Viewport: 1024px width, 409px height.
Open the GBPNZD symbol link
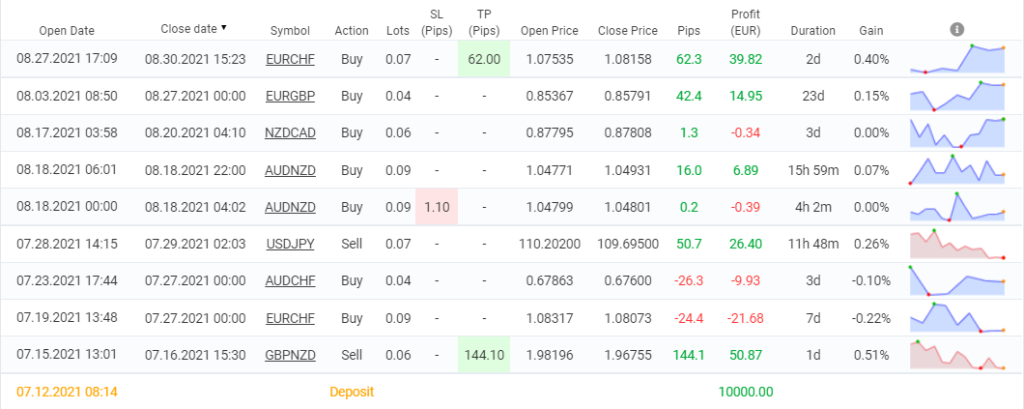[290, 355]
